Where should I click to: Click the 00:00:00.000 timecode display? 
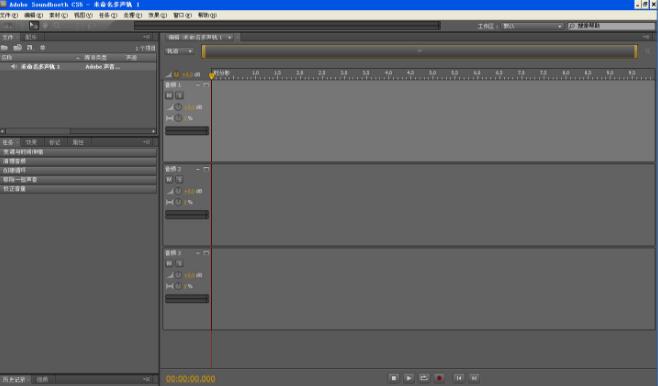(191, 379)
